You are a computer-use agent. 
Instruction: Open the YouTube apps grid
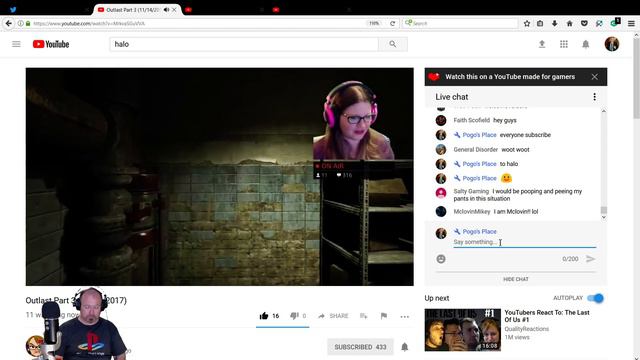[x=564, y=44]
